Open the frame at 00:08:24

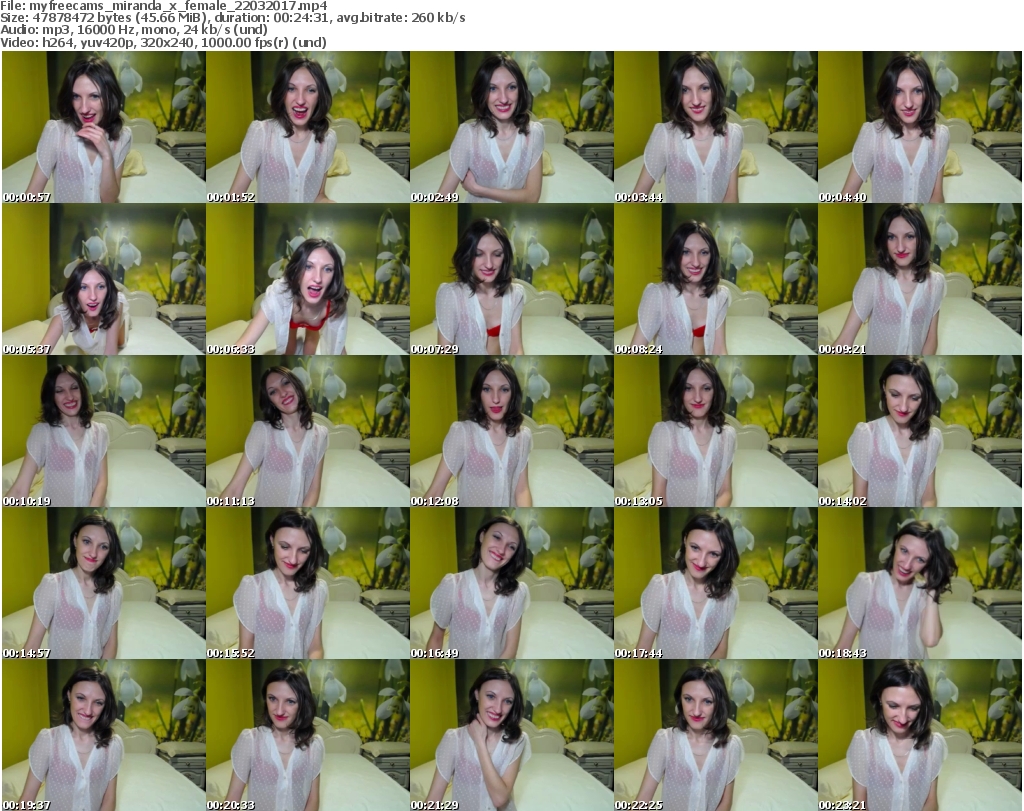point(716,279)
